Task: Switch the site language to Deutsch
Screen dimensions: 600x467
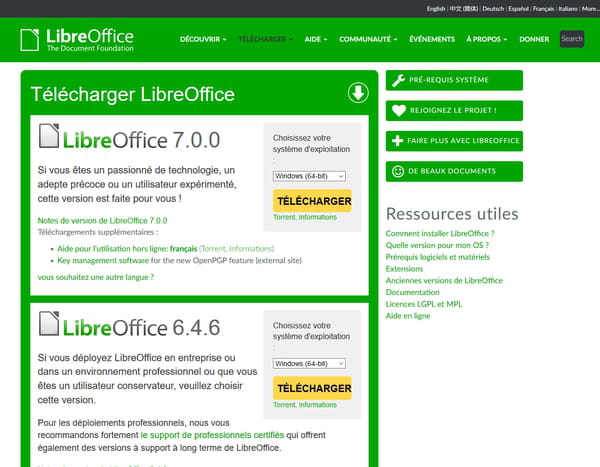Action: click(493, 8)
